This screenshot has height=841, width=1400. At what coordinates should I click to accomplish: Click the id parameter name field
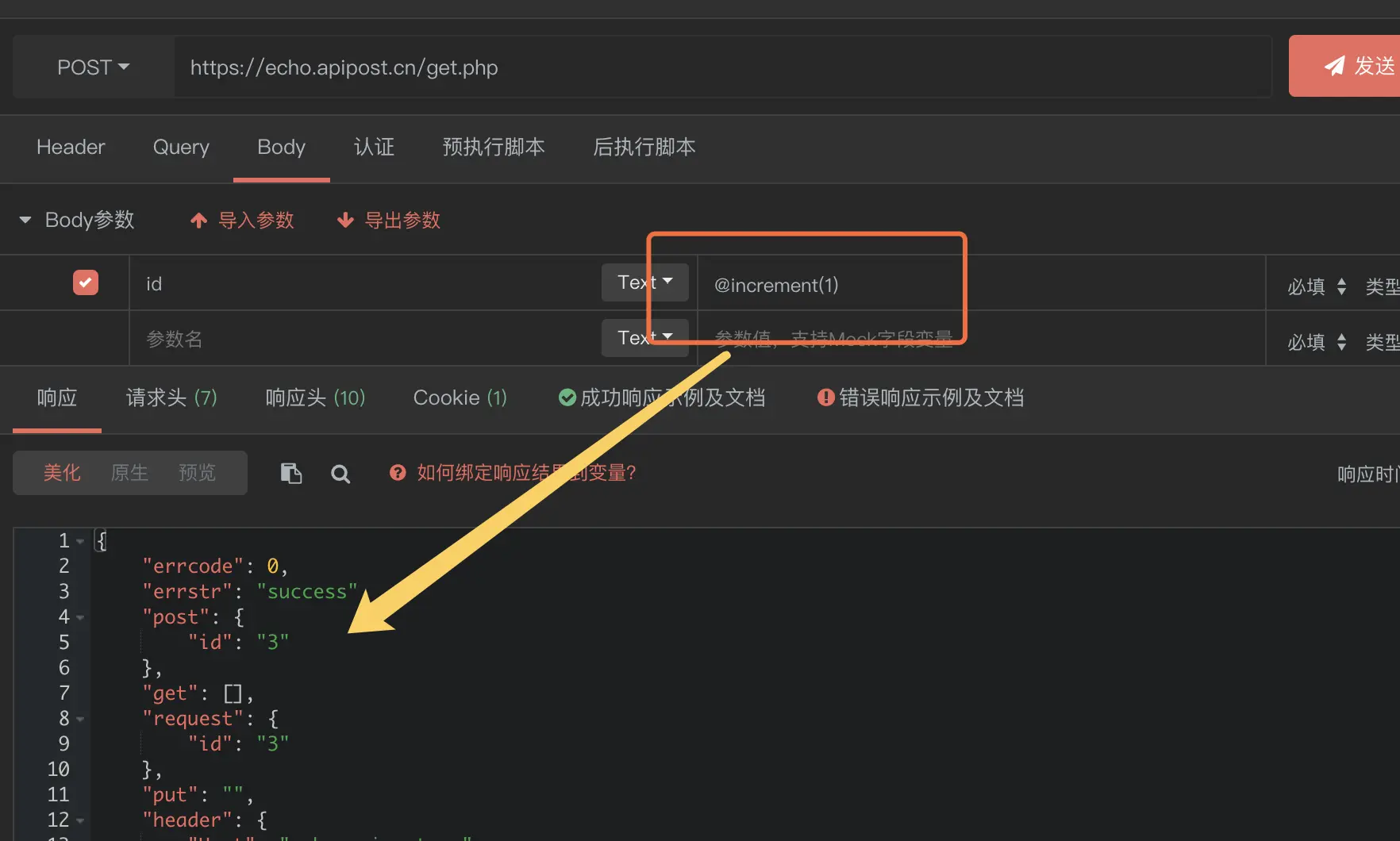(x=365, y=283)
